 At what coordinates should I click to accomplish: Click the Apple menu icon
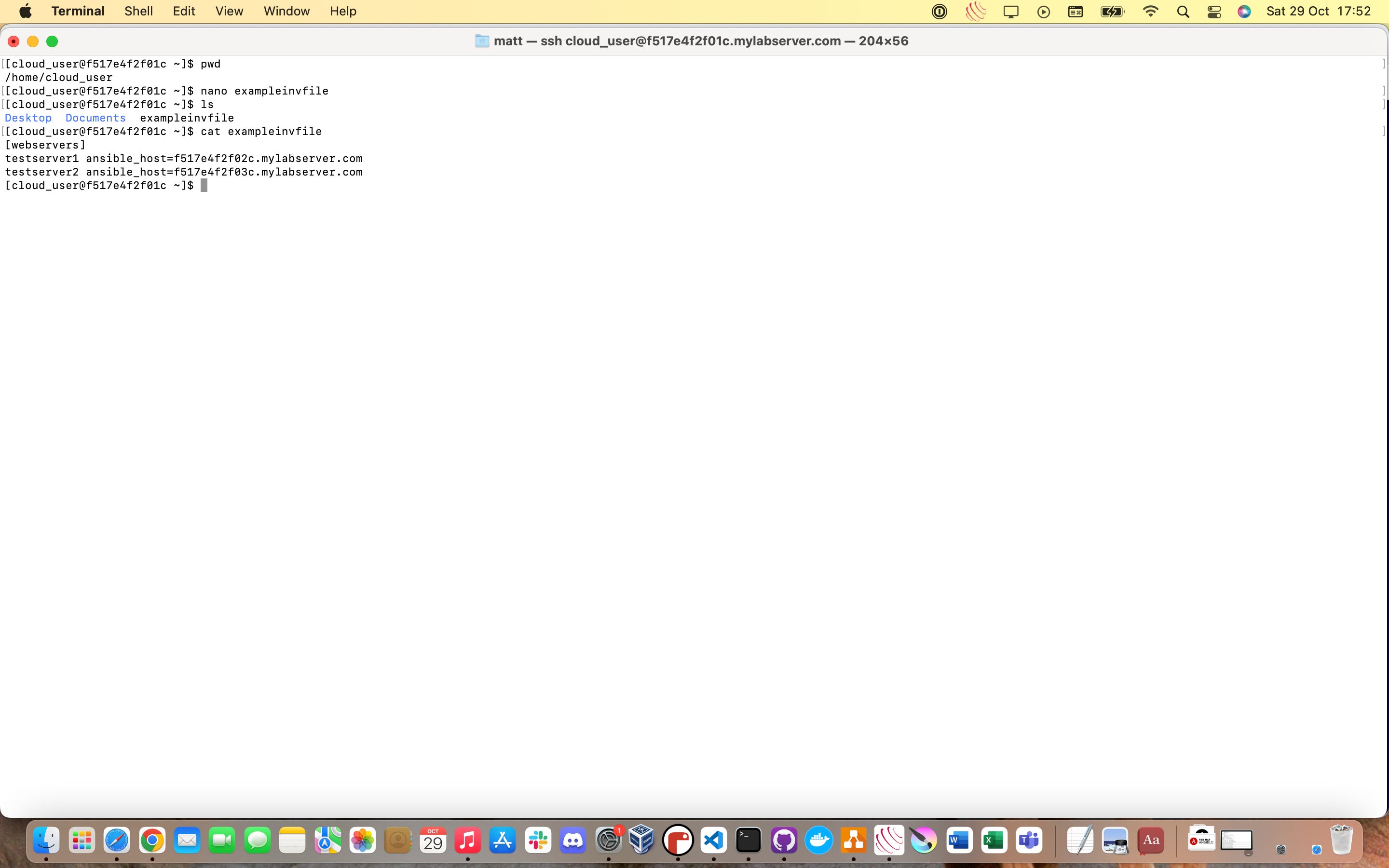click(x=25, y=12)
